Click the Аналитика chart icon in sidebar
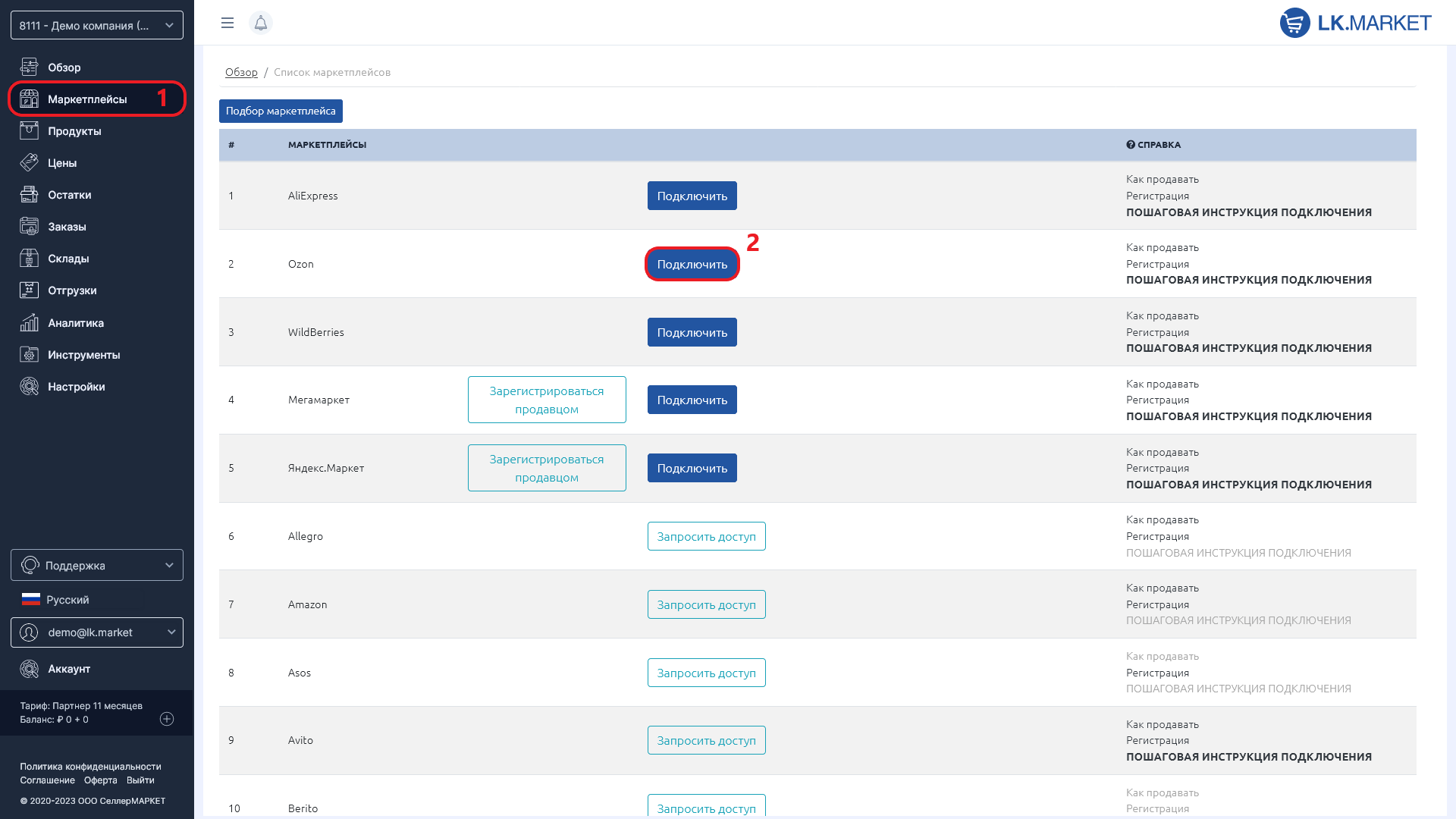Image resolution: width=1456 pixels, height=819 pixels. click(29, 323)
